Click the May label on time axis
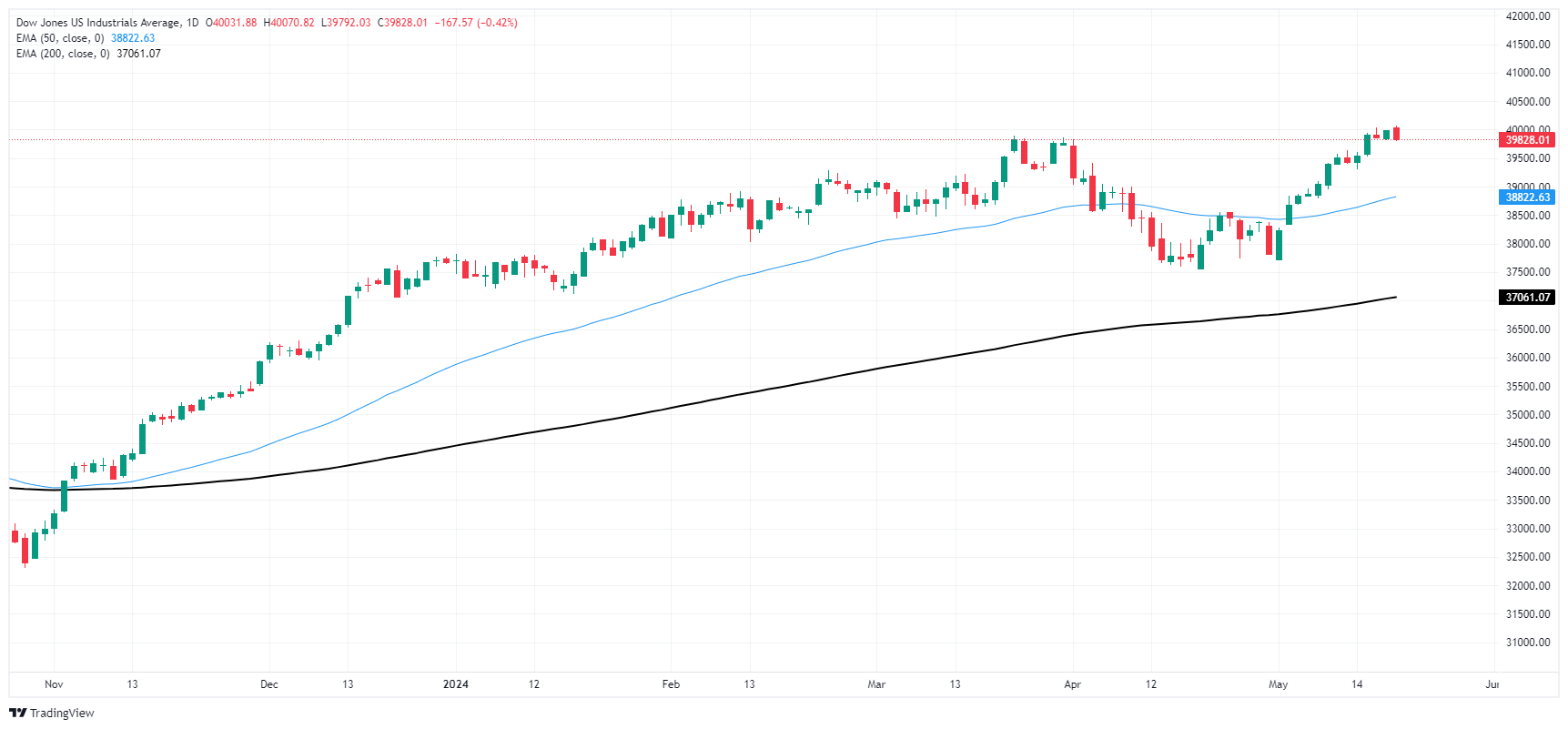1568x729 pixels. 1278,684
